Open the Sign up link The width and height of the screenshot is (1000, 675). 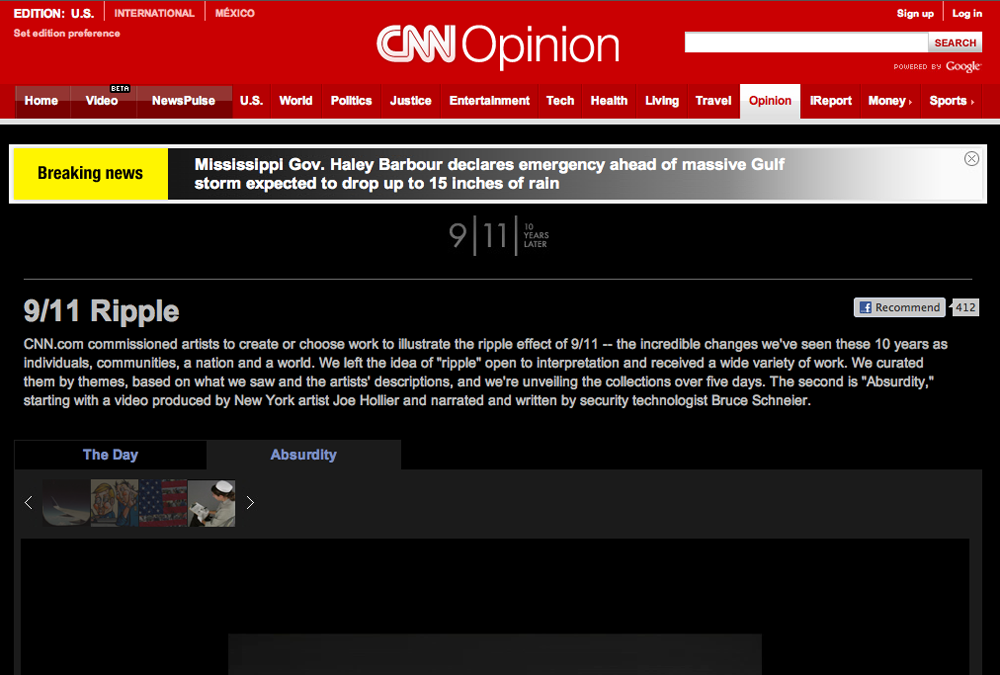(x=915, y=13)
